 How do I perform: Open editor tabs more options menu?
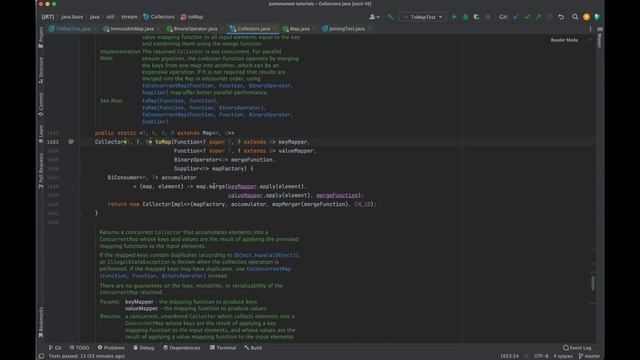pos(590,29)
